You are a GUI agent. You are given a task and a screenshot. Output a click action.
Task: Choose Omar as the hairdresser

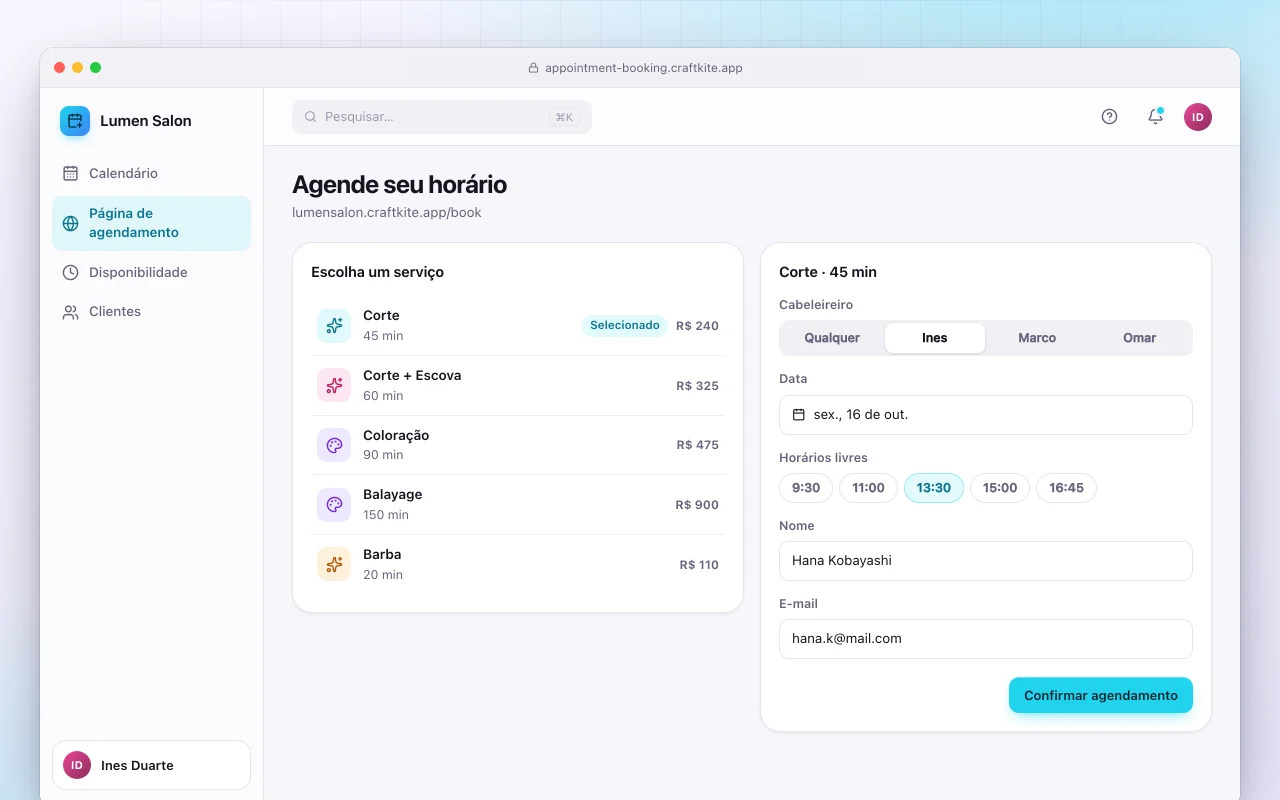[x=1140, y=338]
